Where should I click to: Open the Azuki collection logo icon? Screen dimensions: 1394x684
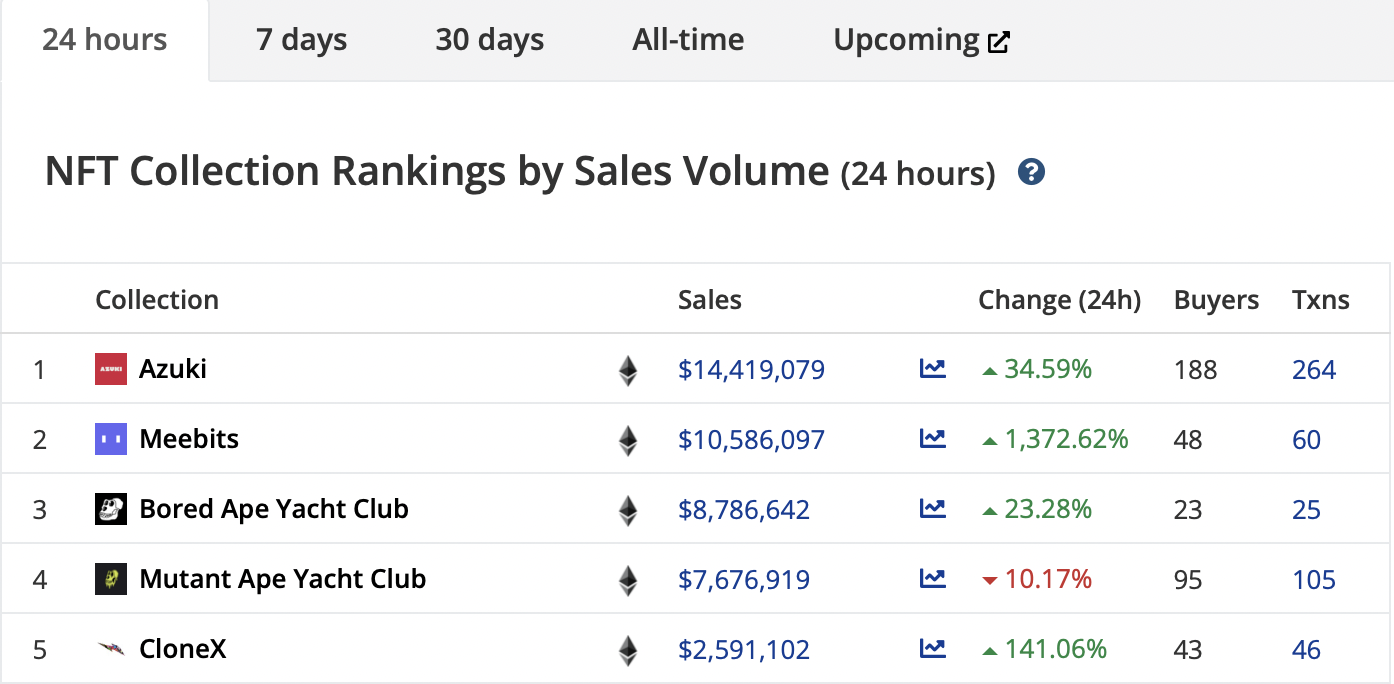(x=111, y=368)
